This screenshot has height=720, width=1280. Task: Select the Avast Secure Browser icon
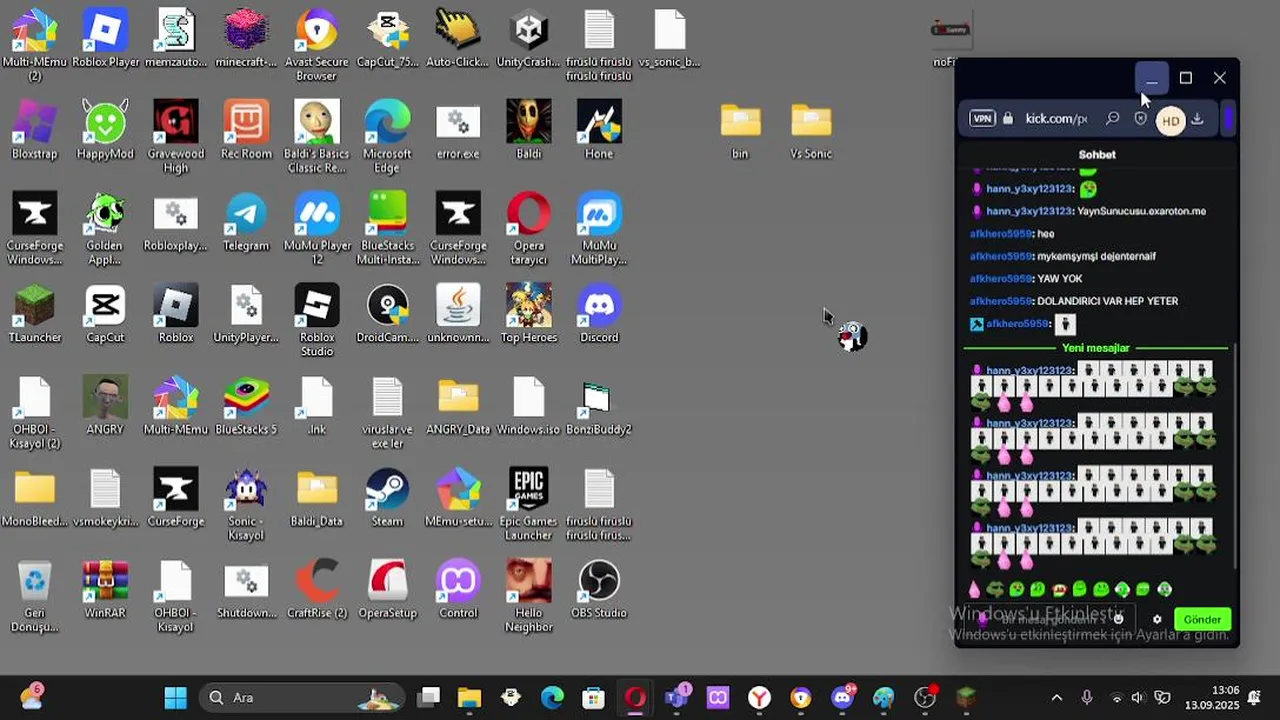pyautogui.click(x=317, y=45)
